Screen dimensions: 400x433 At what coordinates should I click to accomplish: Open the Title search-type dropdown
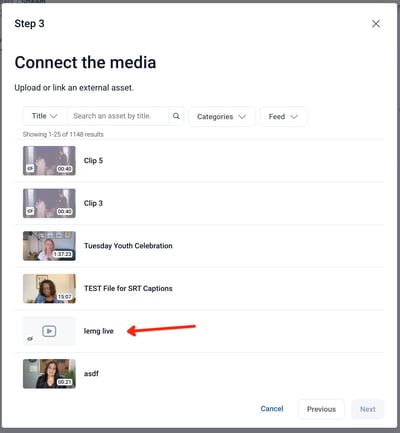(x=45, y=116)
